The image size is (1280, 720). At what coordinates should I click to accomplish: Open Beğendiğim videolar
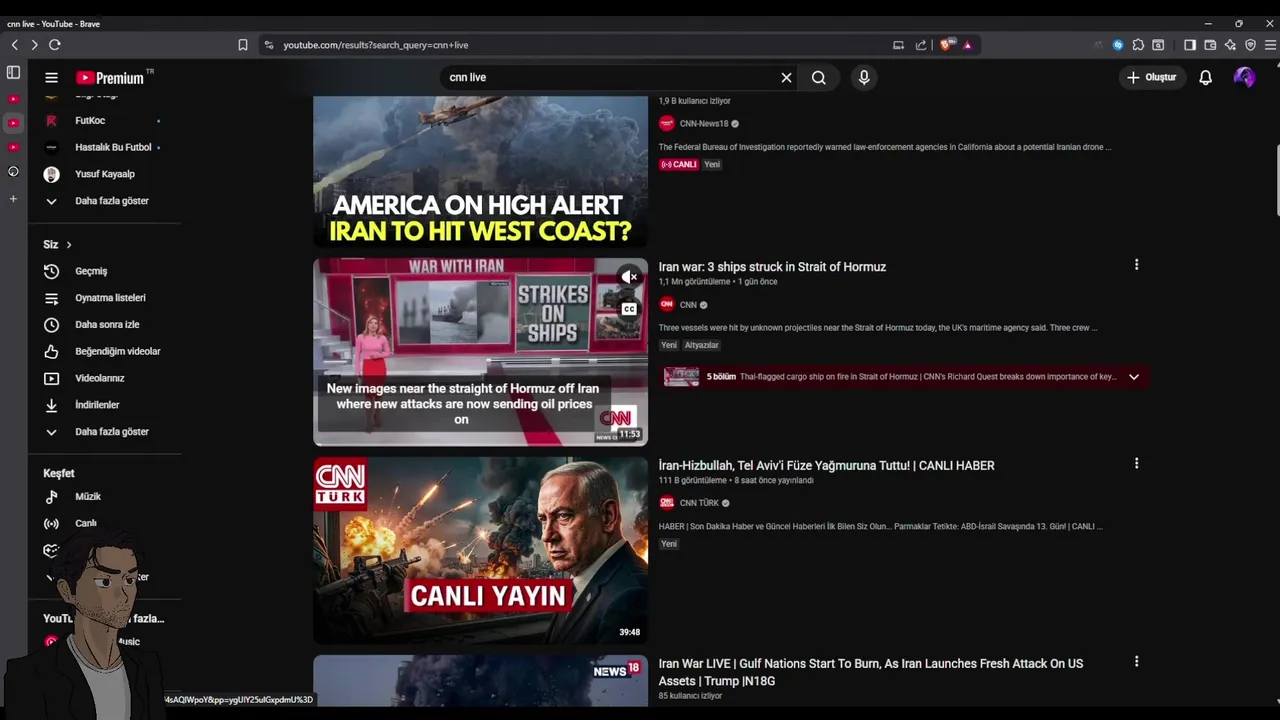click(104, 351)
